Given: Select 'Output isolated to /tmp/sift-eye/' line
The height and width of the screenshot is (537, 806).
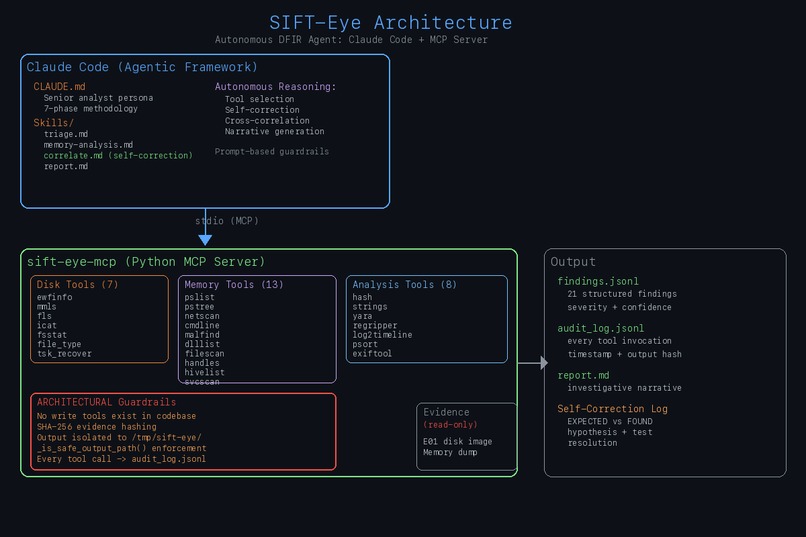Looking at the screenshot, I should tap(119, 437).
